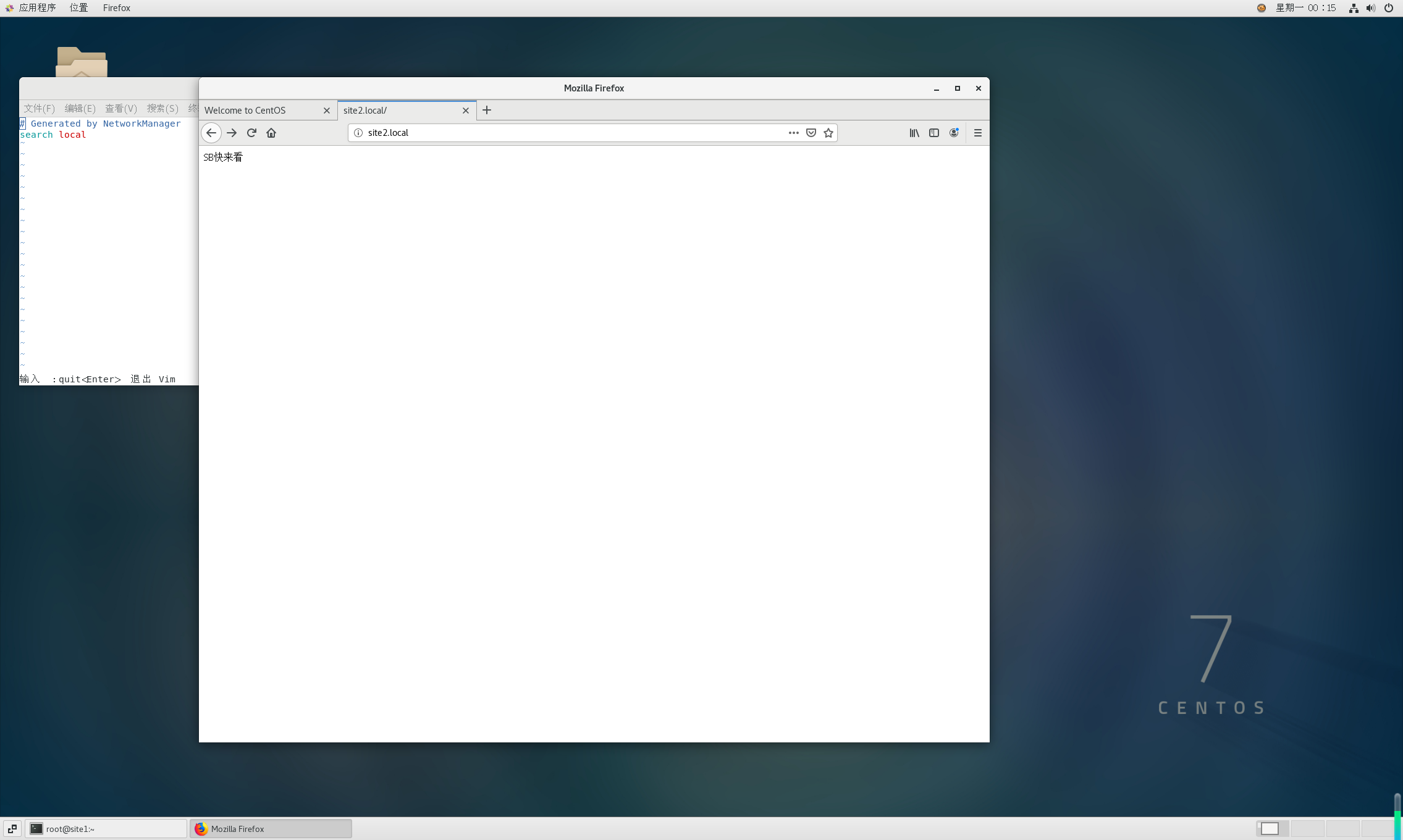Open the system volume indicator

click(x=1371, y=8)
